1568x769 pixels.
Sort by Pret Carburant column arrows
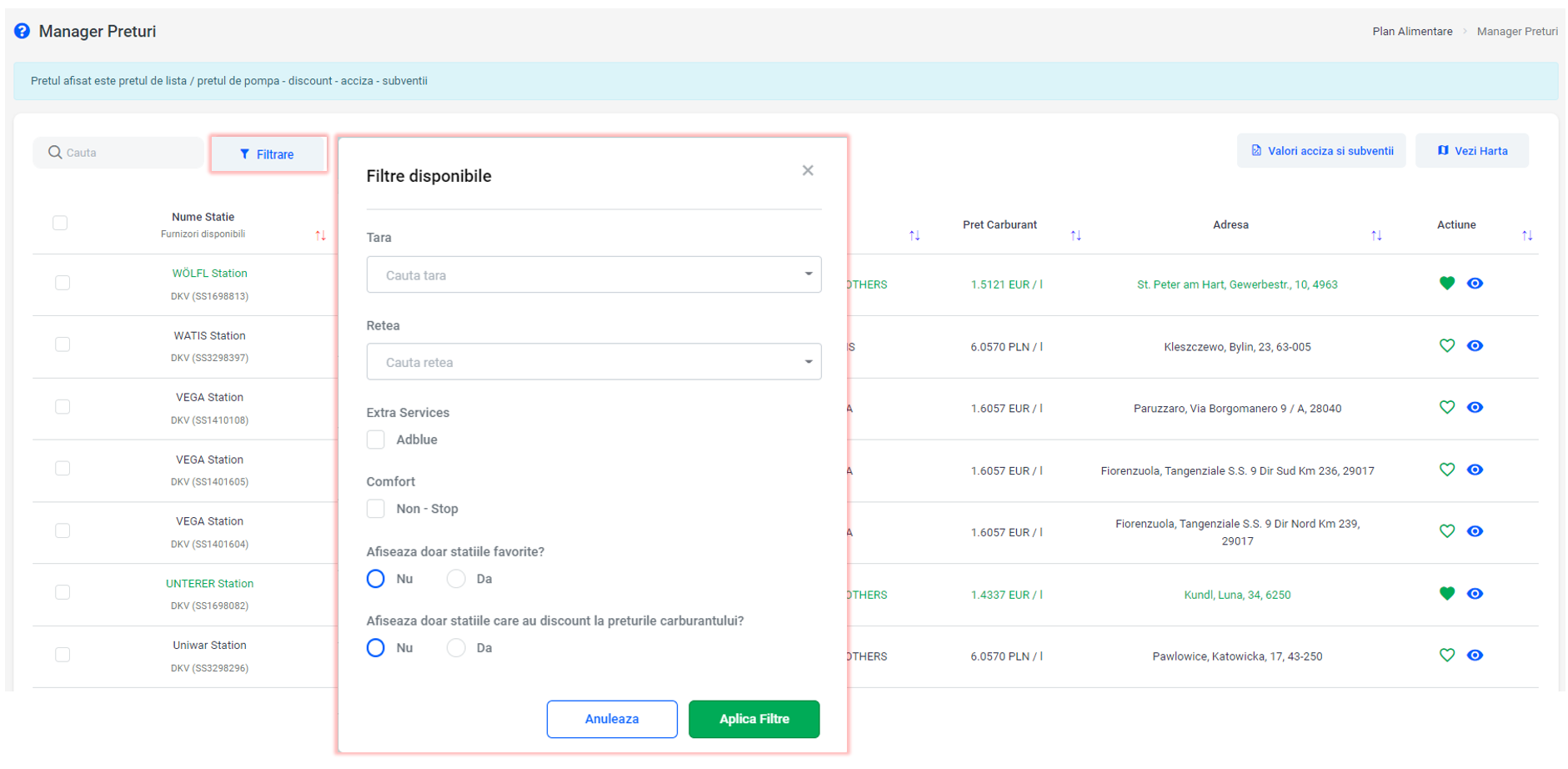pyautogui.click(x=1075, y=236)
